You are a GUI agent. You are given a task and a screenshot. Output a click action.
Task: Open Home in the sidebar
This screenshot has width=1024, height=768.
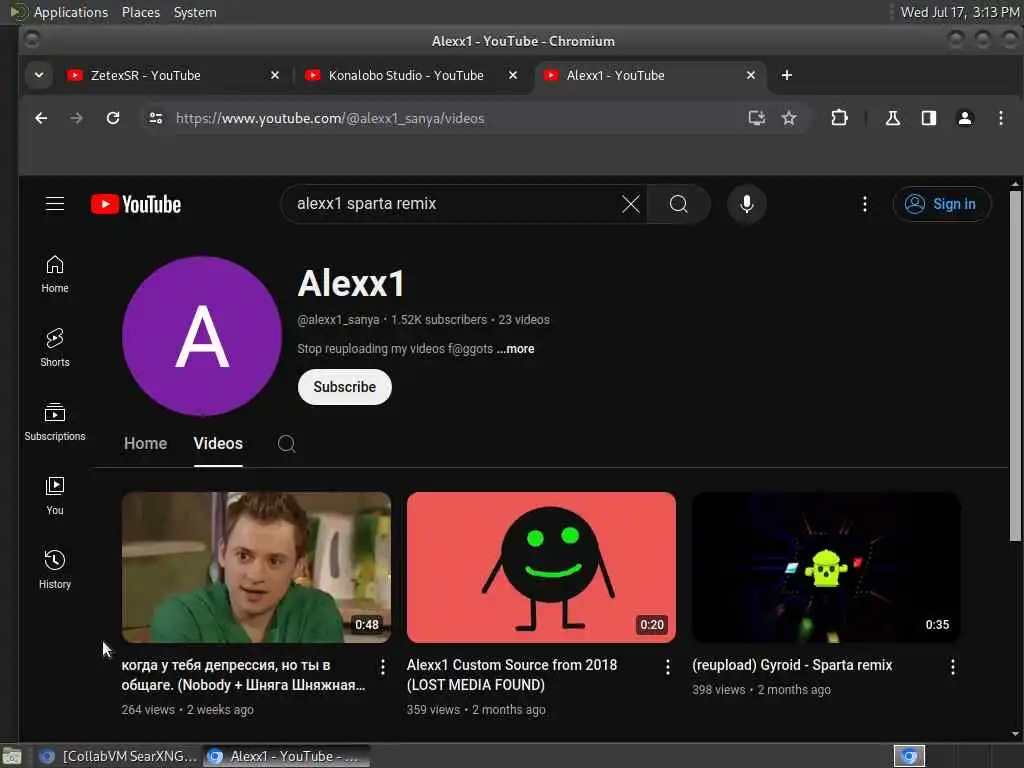(55, 274)
